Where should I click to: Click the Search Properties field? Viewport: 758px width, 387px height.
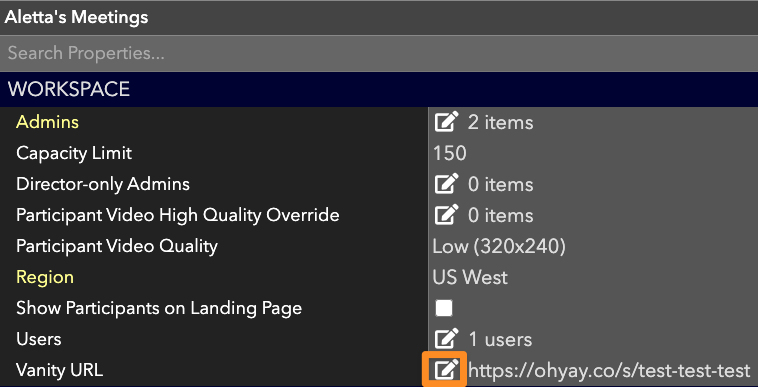(379, 53)
